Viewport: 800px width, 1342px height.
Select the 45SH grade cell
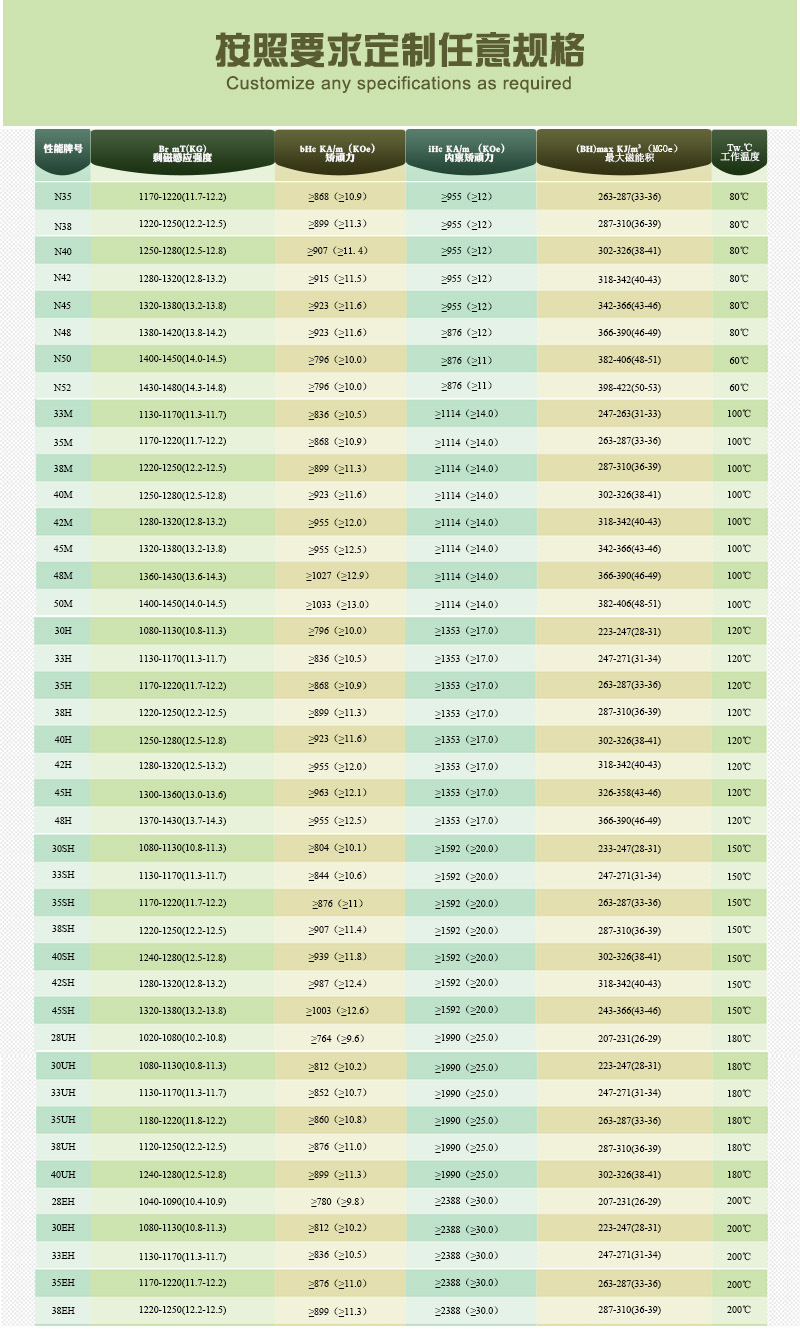click(x=62, y=1010)
